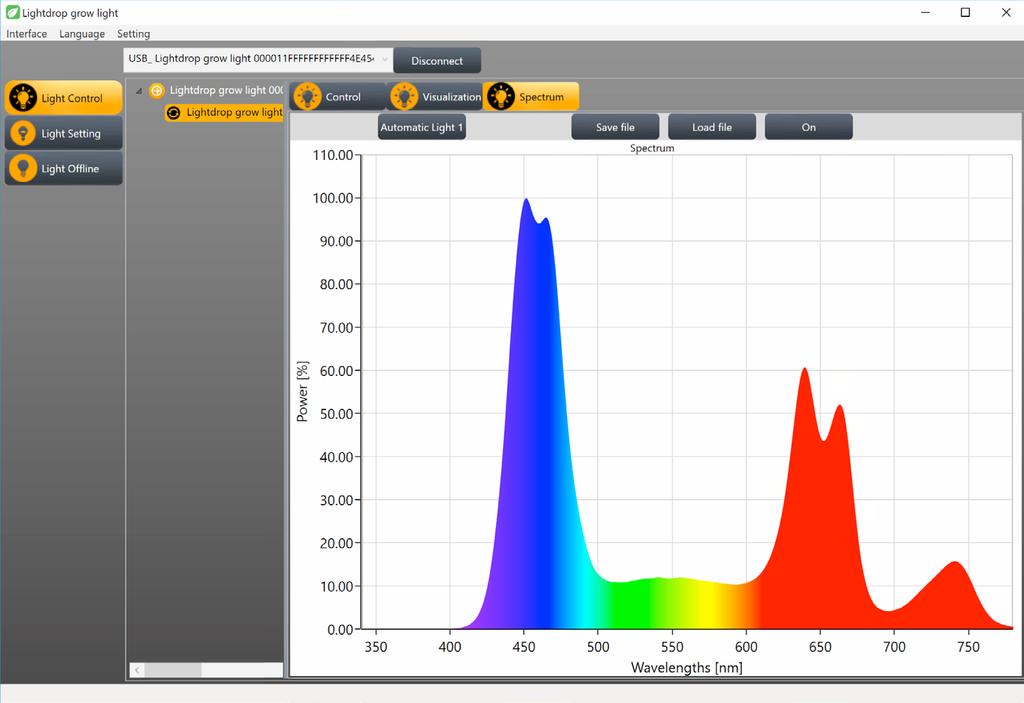Click the 550 x-axis value
This screenshot has height=703, width=1024.
[x=672, y=647]
